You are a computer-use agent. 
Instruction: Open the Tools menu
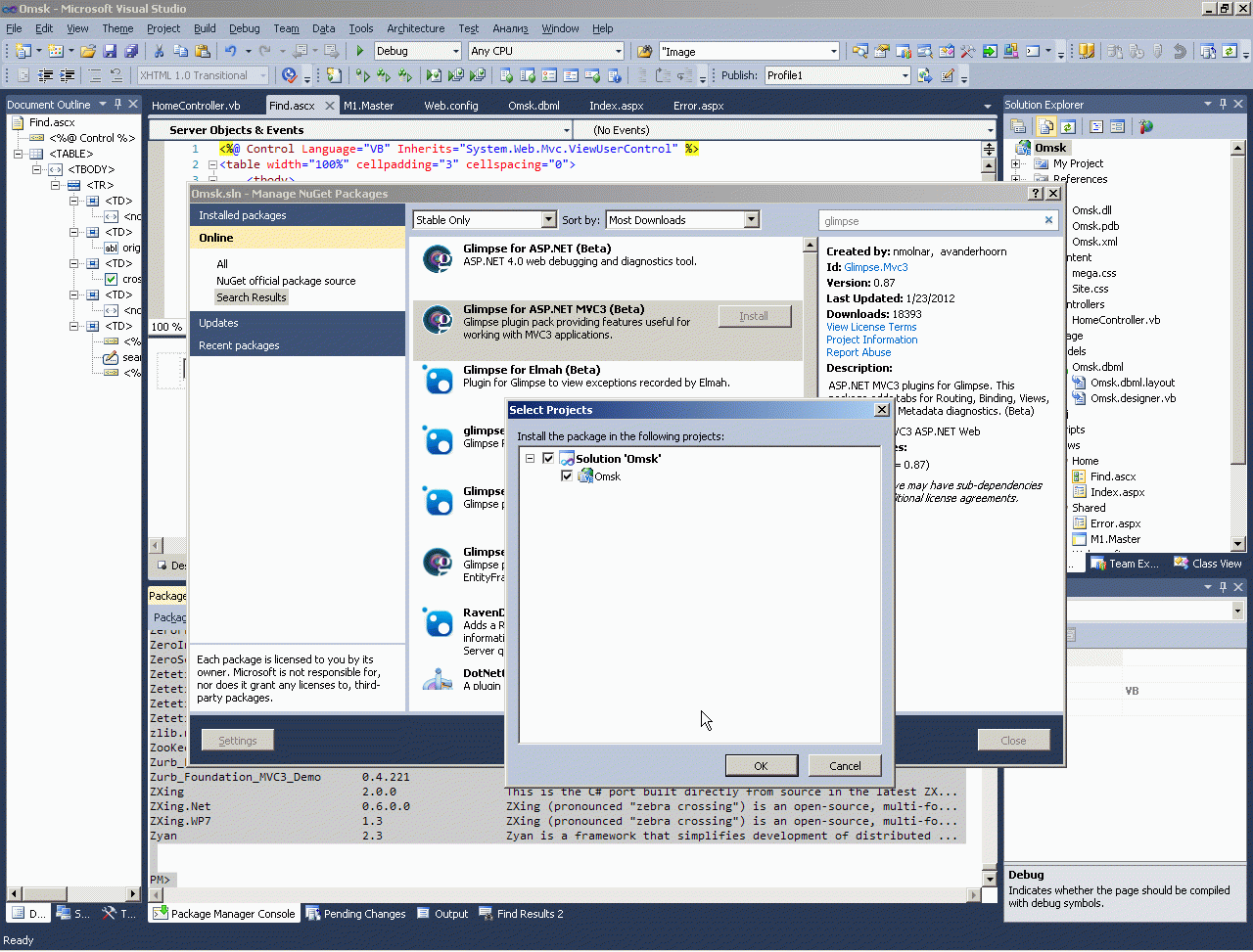(361, 28)
